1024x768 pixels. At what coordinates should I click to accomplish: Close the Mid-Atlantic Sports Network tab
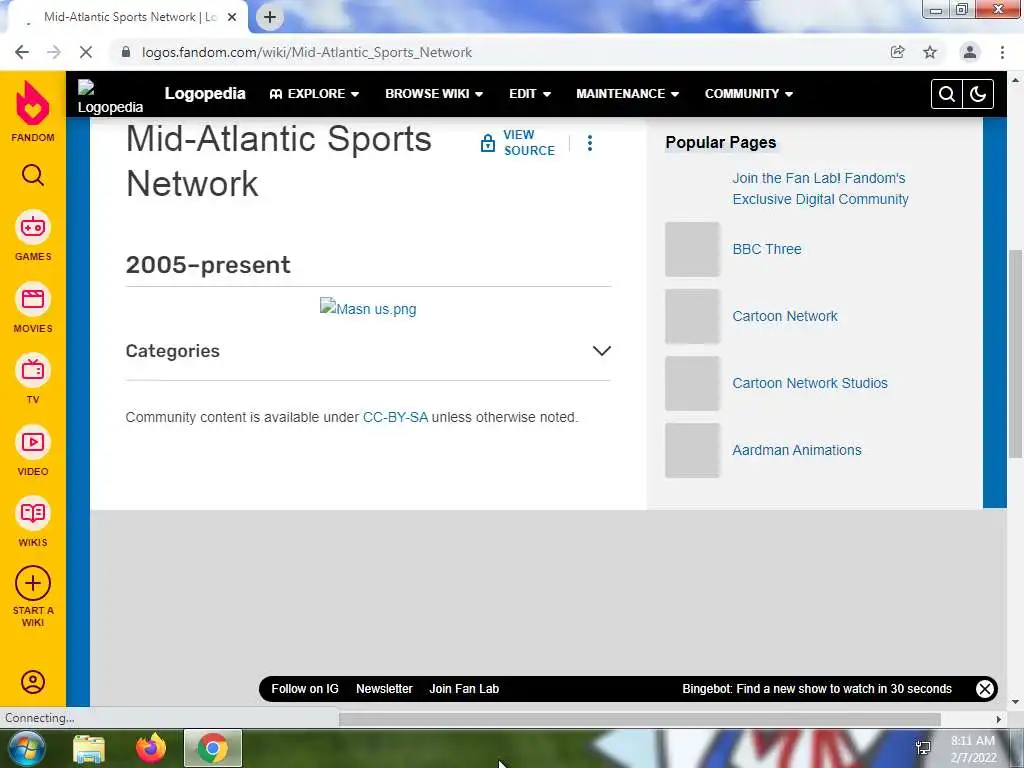click(232, 17)
